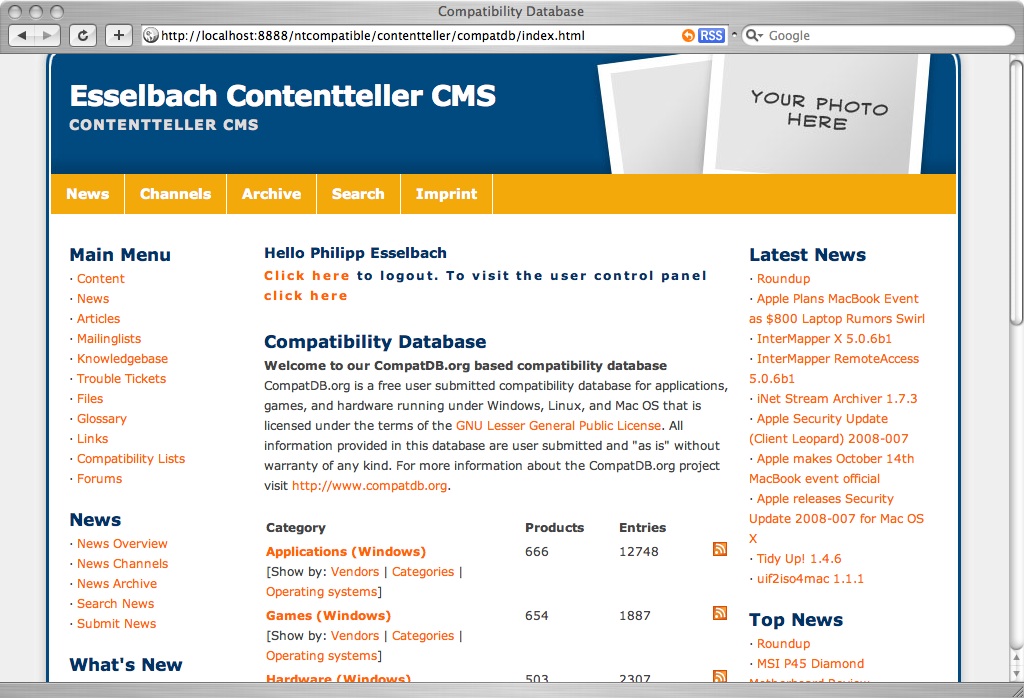This screenshot has height=698, width=1024.
Task: Click the orange snapback arrow in address bar
Action: (x=688, y=35)
